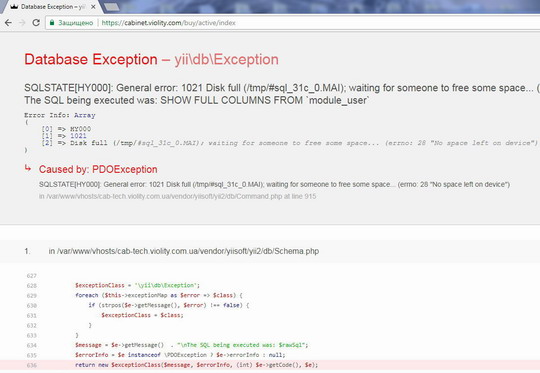Click the Caused by: PDOException heading

[x=98, y=169]
